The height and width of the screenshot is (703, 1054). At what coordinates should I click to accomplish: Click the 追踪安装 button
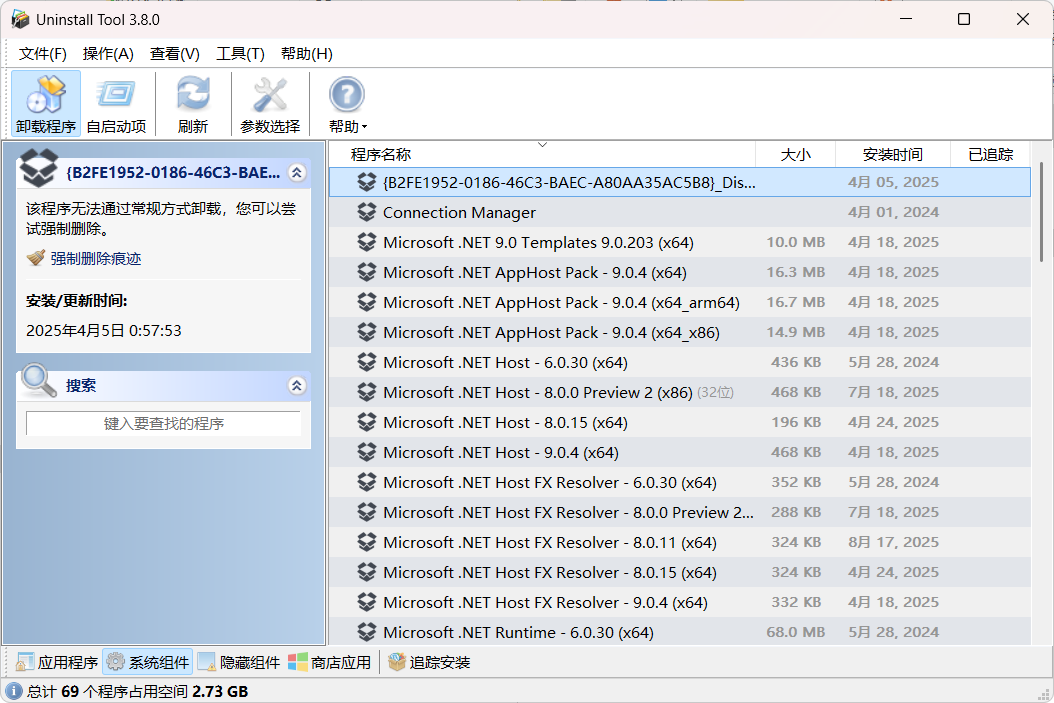429,663
